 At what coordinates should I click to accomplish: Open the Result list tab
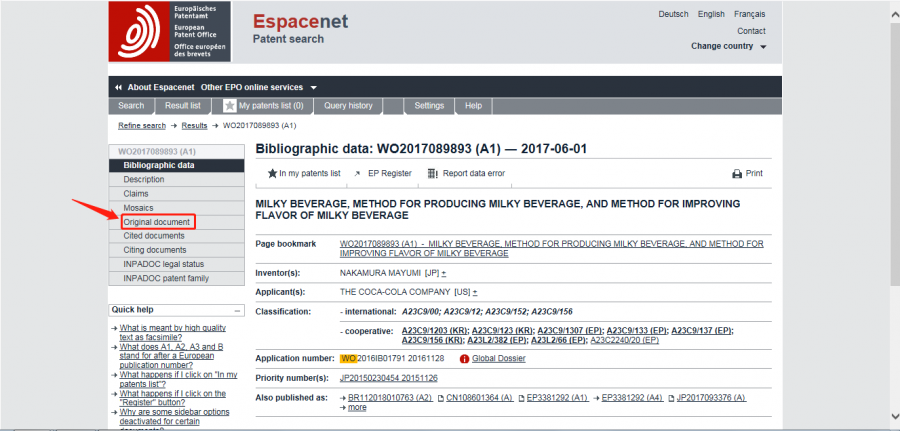(183, 106)
